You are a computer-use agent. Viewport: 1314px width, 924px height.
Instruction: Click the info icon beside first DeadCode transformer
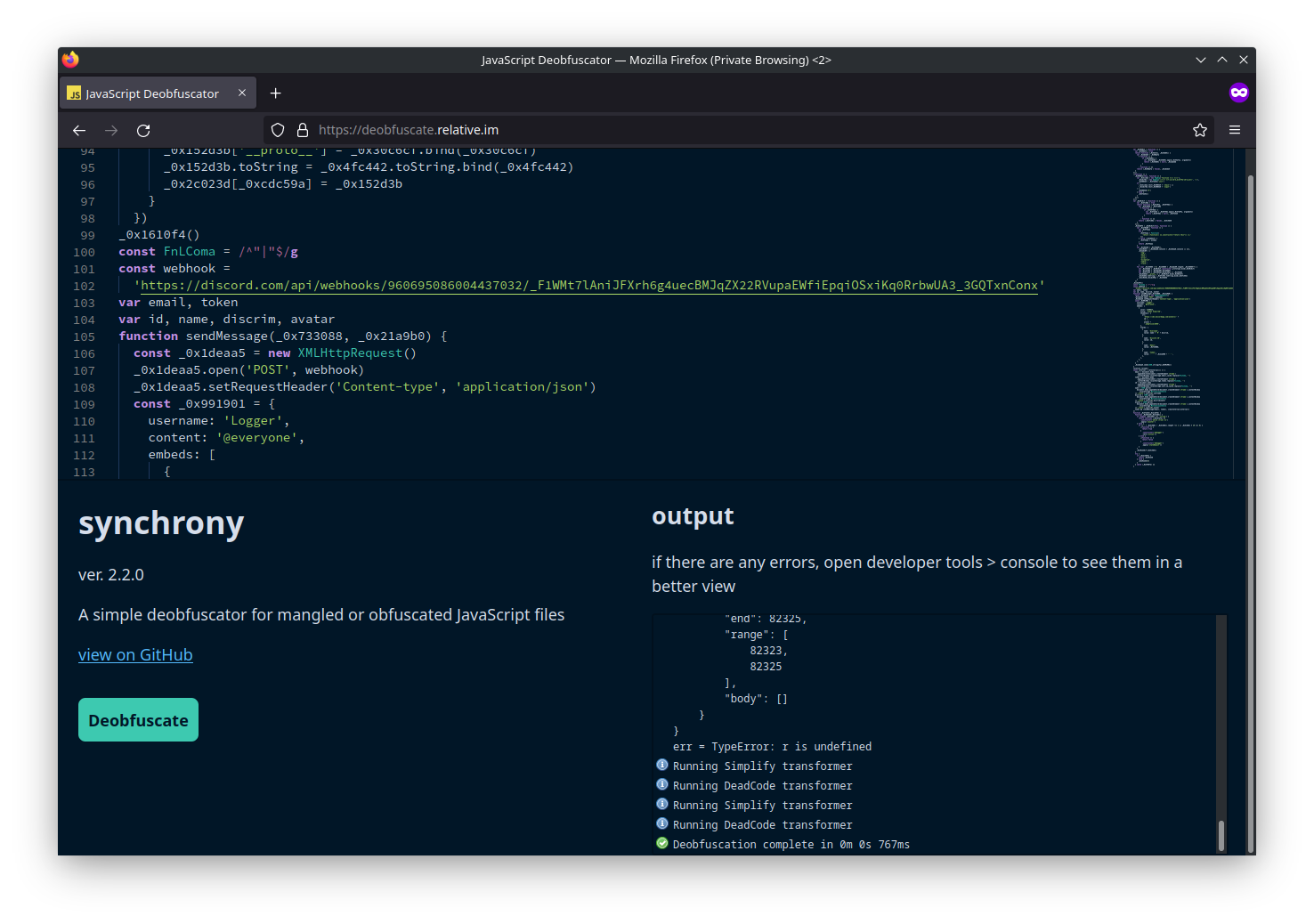[x=662, y=784]
